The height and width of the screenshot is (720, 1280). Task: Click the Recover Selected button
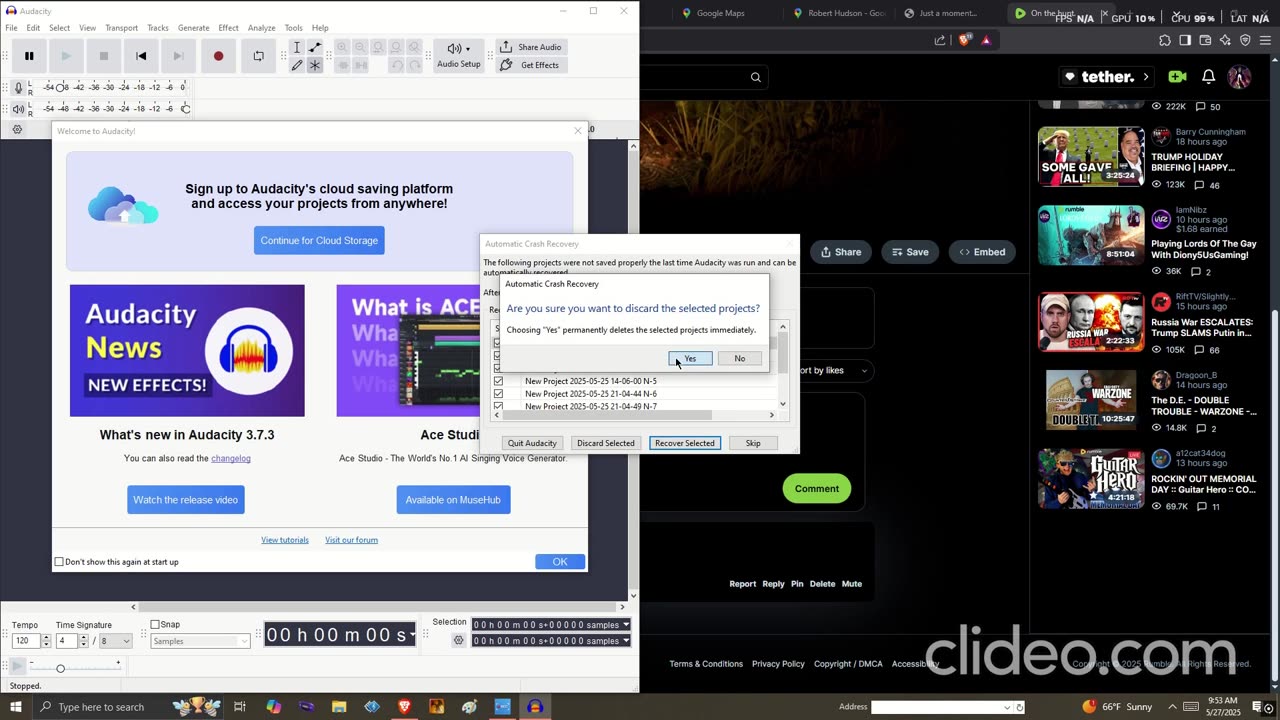tap(684, 443)
